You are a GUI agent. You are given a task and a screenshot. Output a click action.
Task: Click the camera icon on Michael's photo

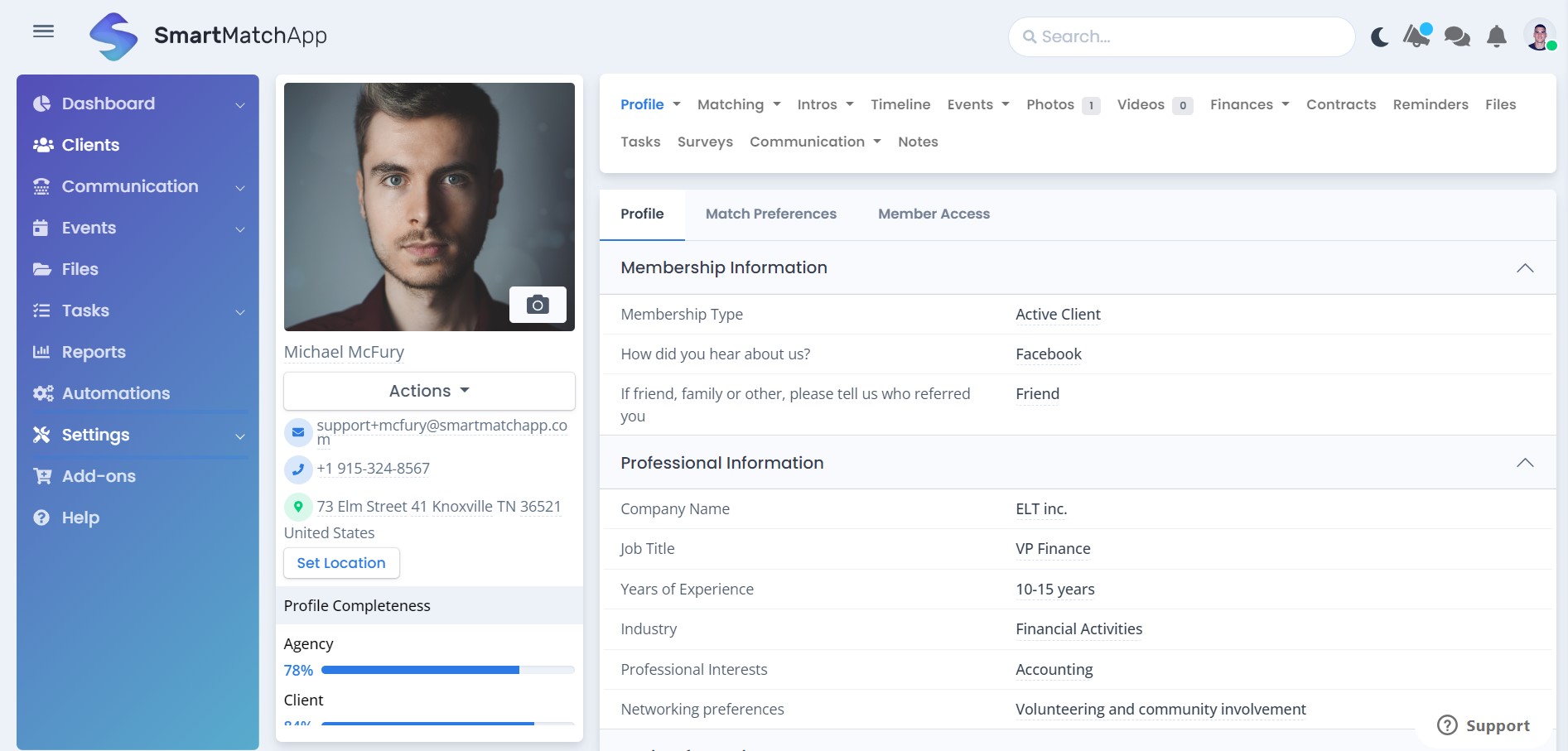tap(538, 304)
